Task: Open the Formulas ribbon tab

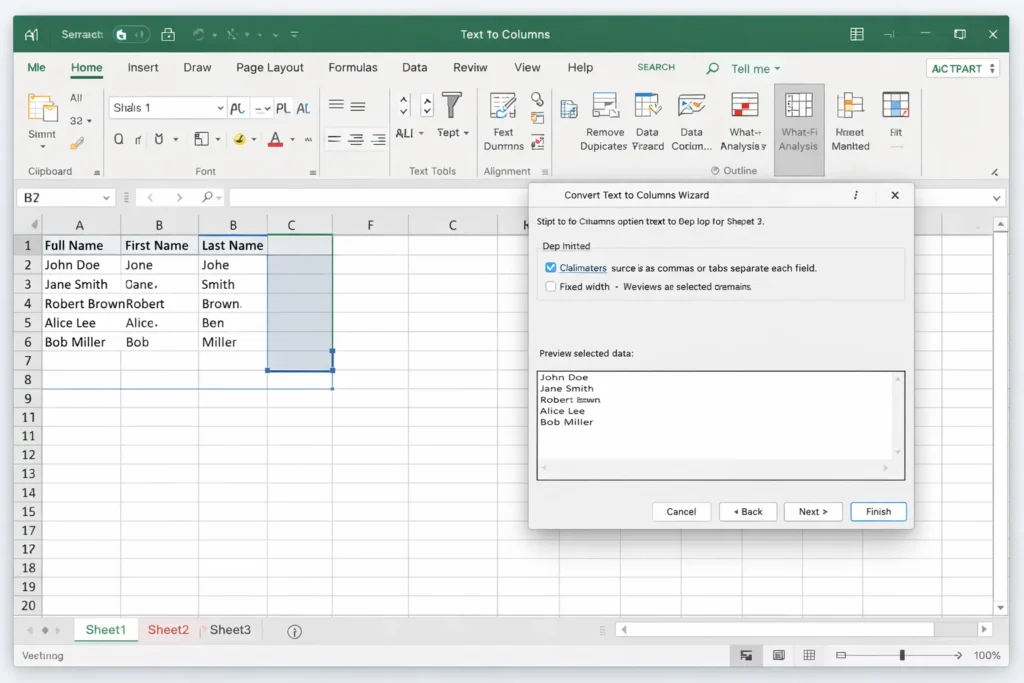Action: click(352, 68)
